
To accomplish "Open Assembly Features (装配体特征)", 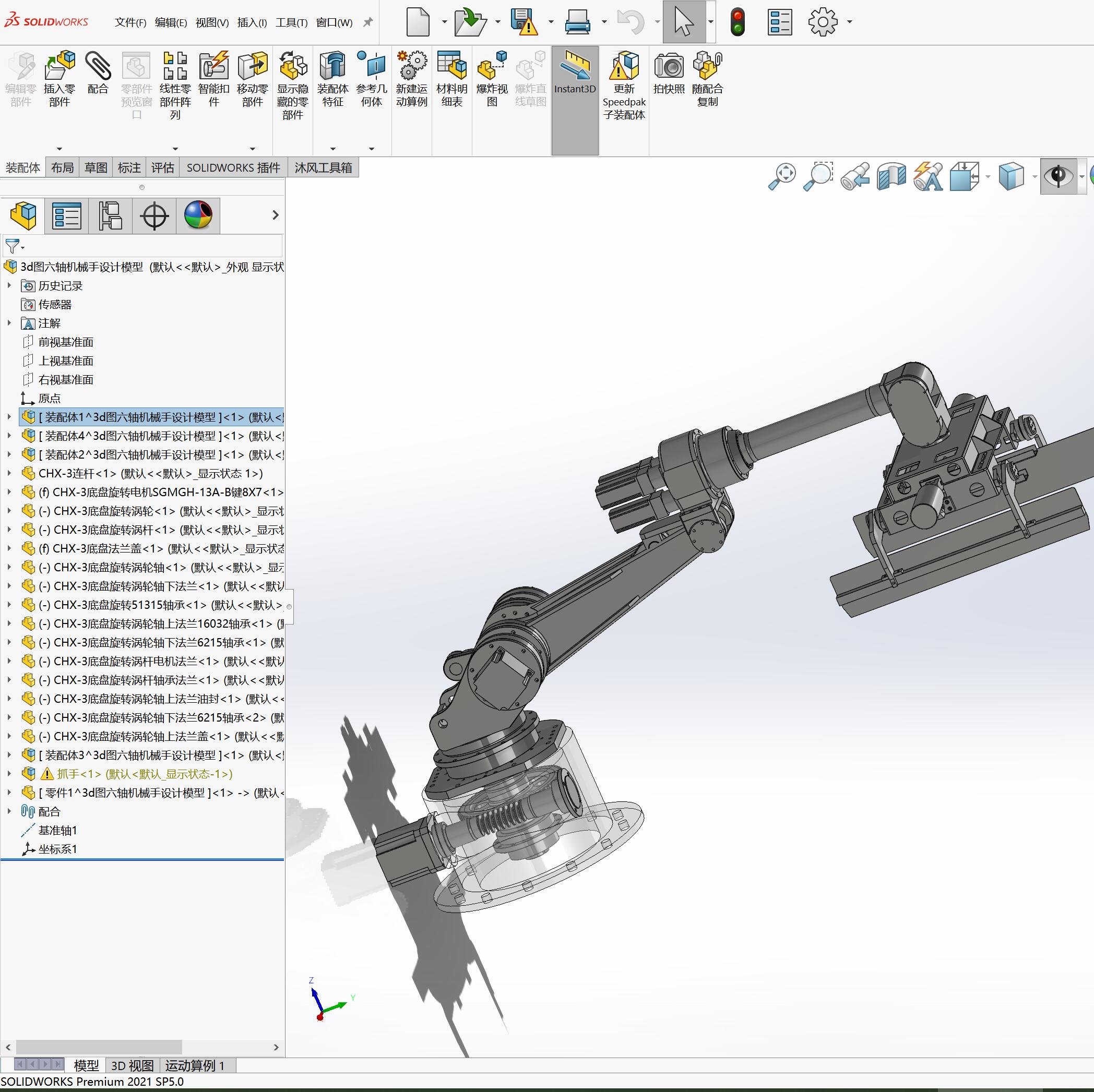I will 333,66.
